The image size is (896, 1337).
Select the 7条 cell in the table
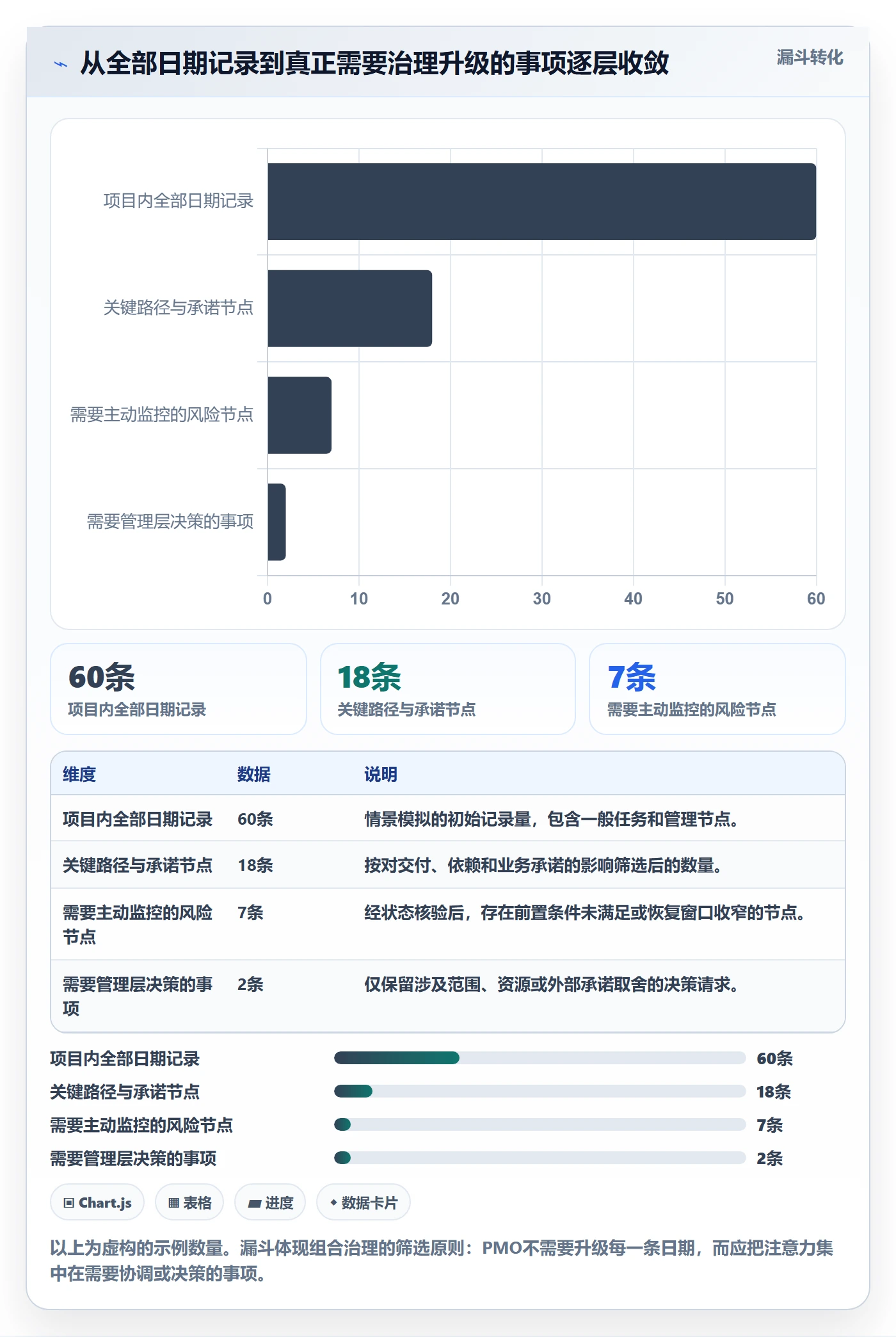250,912
